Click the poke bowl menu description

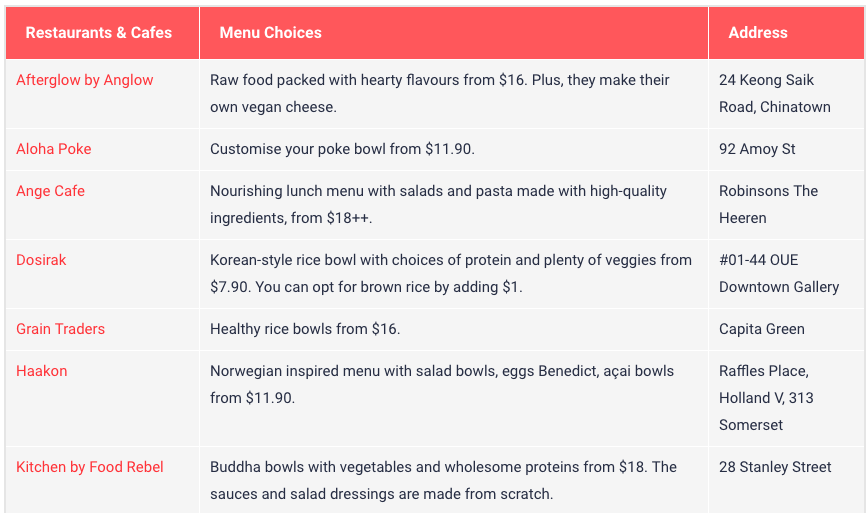(x=342, y=149)
